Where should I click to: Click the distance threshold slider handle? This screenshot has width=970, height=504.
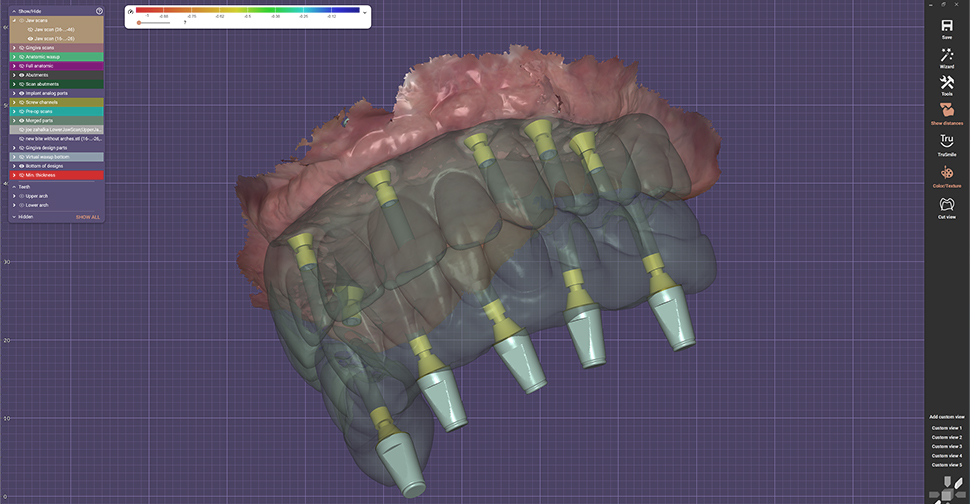point(139,23)
